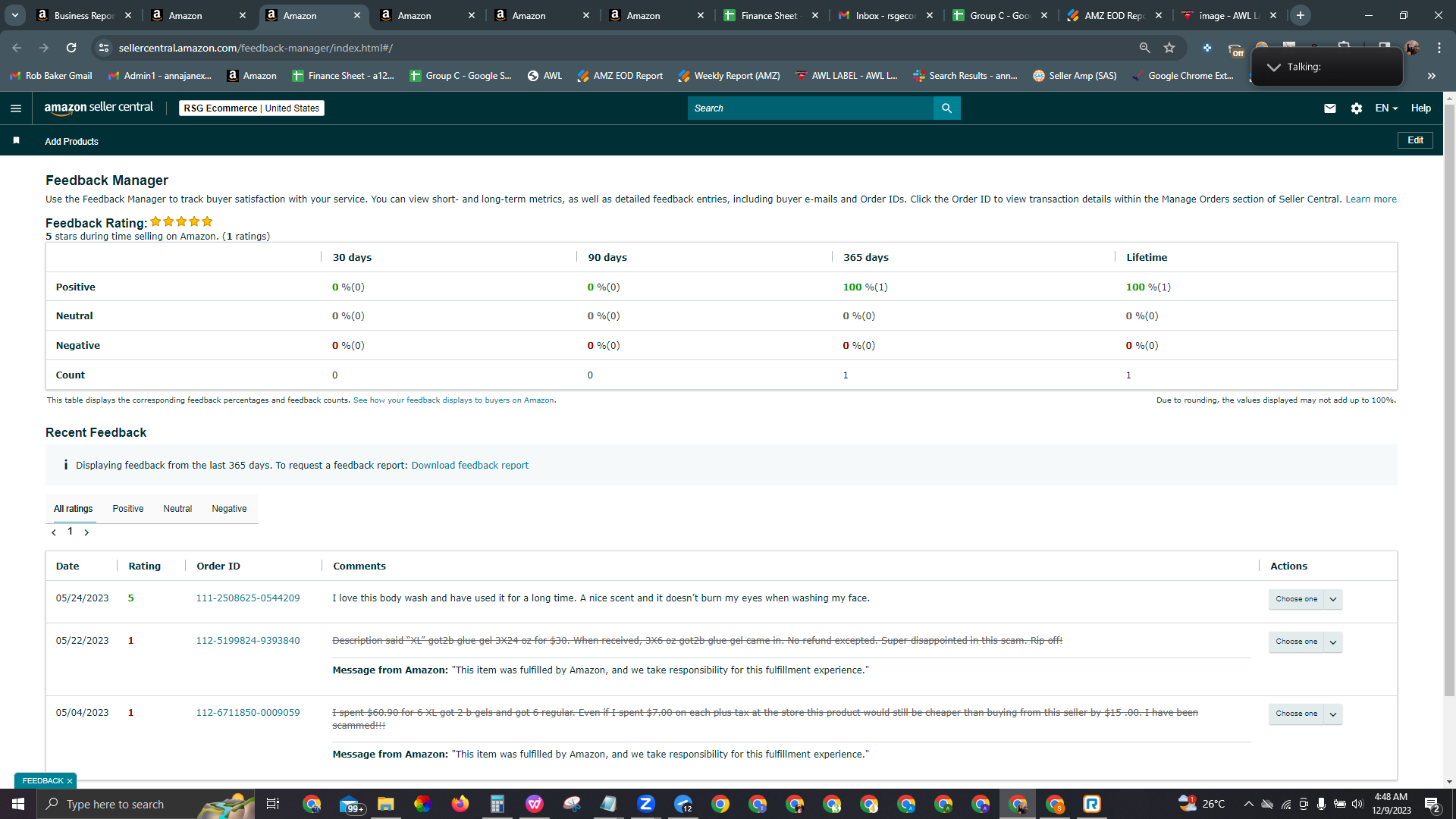Open the Rob Baker Gmail bookmark
The width and height of the screenshot is (1456, 819).
click(51, 76)
